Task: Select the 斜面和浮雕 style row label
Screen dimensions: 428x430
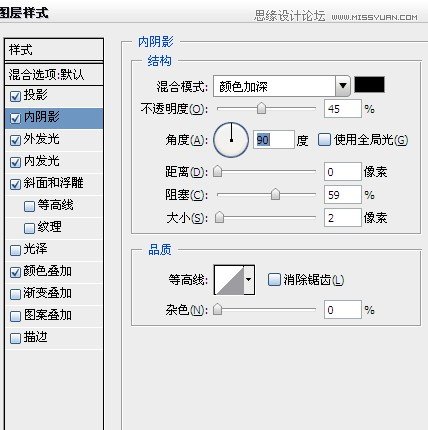Action: (x=53, y=183)
